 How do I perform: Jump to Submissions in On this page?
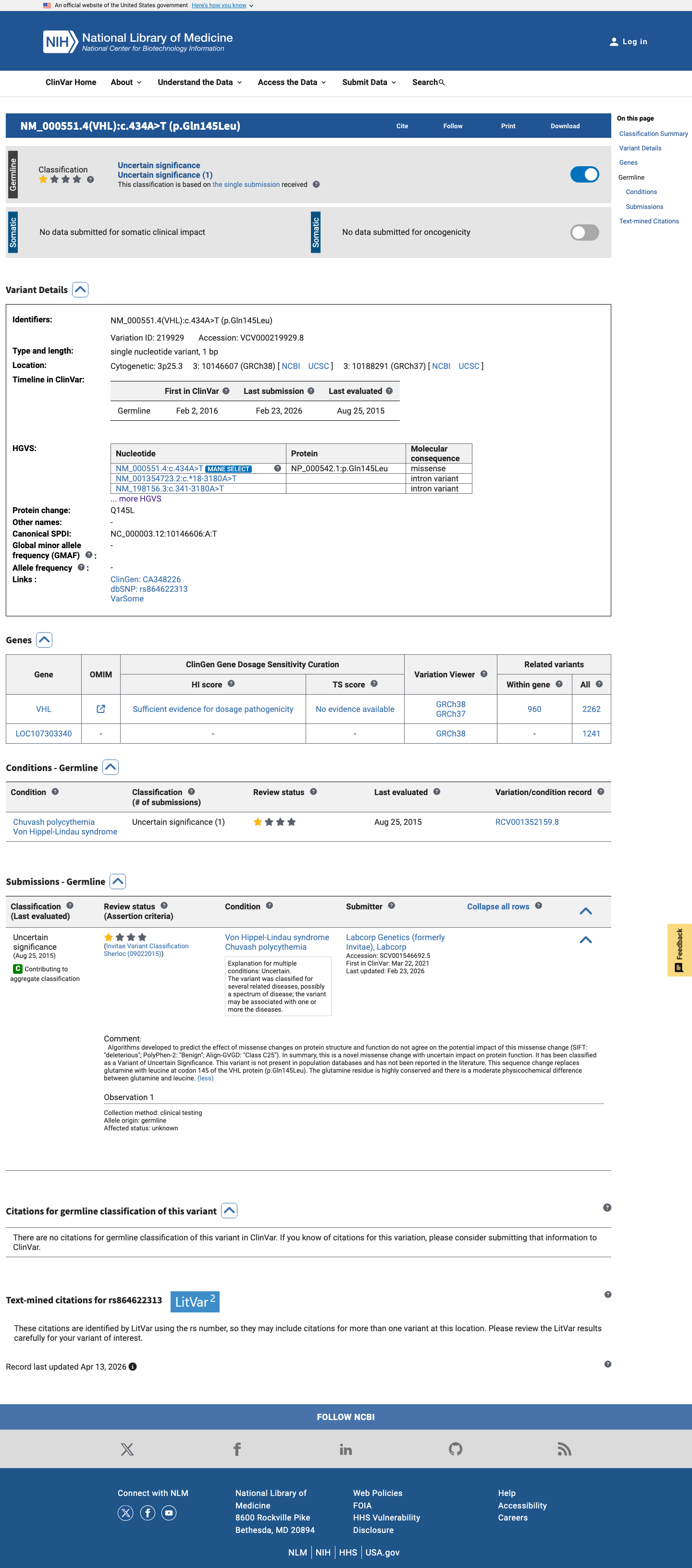[x=644, y=207]
